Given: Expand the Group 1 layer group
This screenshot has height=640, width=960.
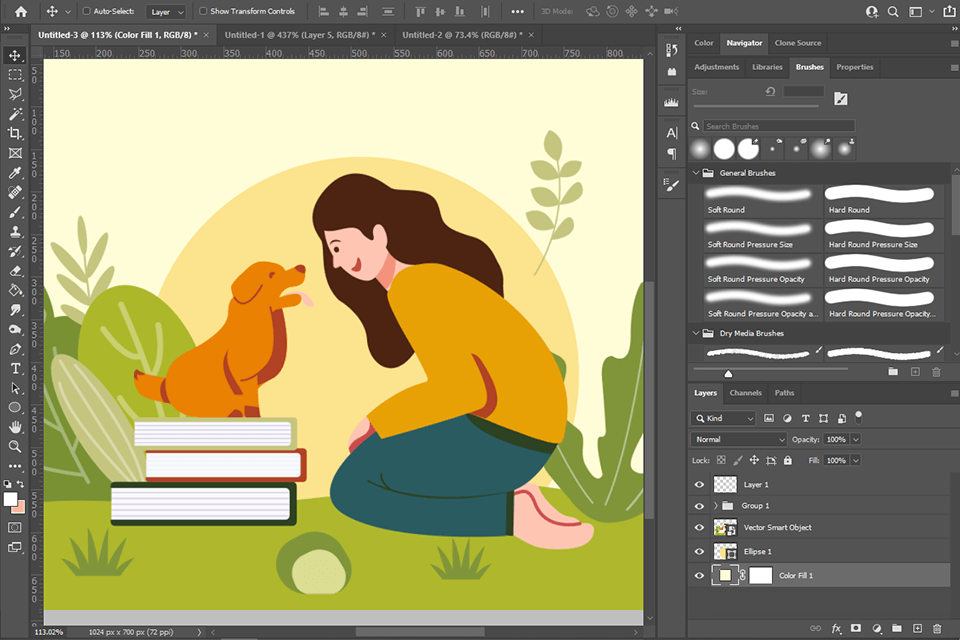Looking at the screenshot, I should [716, 506].
